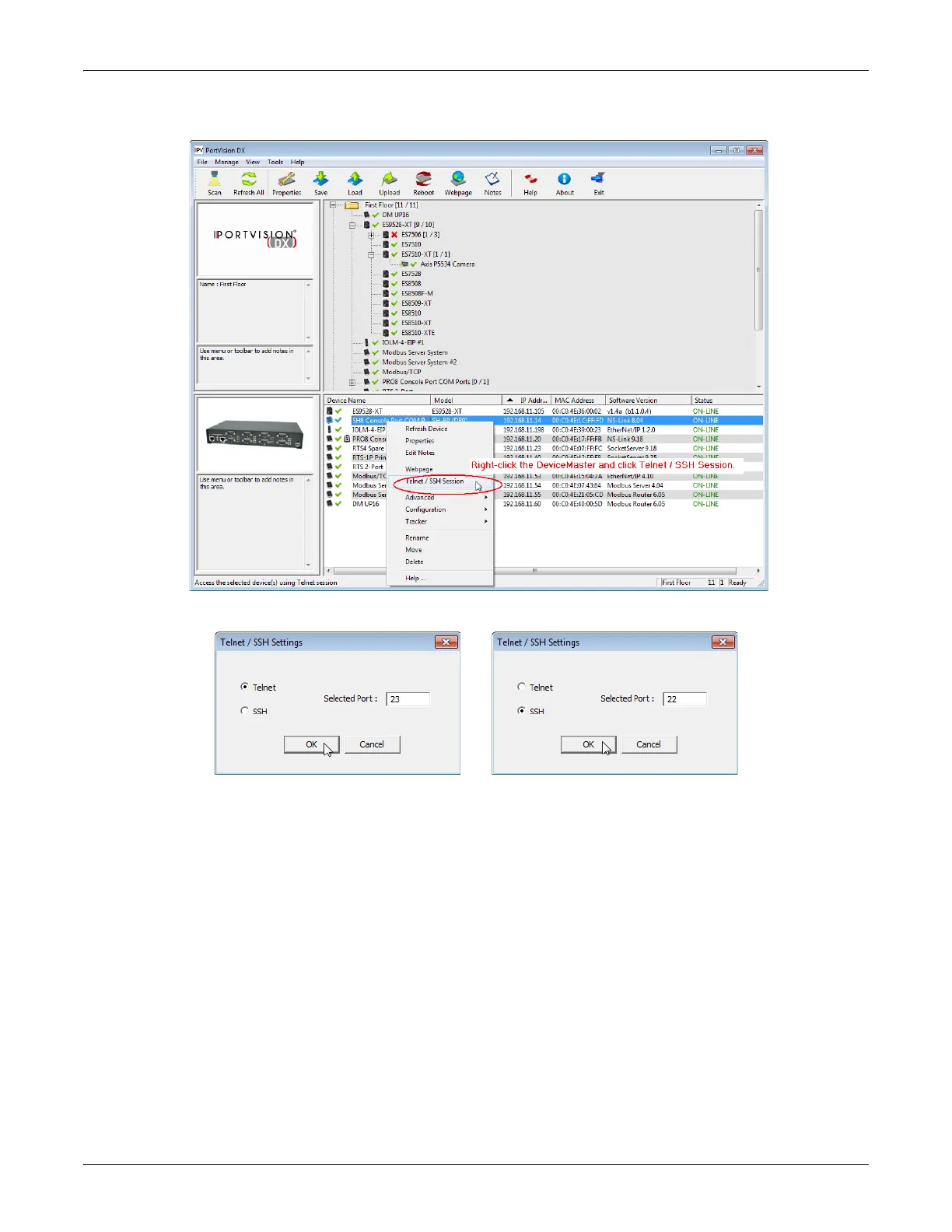Screen dimensions: 952x1232
Task: Click Cancel in the SSH port 22 dialog
Action: pyautogui.click(x=649, y=744)
